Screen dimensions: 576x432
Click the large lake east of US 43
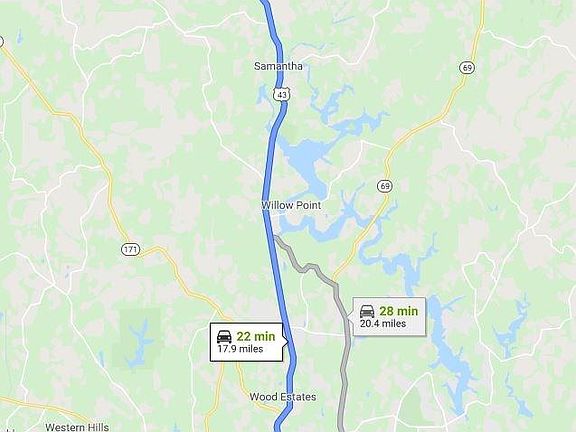(x=305, y=156)
